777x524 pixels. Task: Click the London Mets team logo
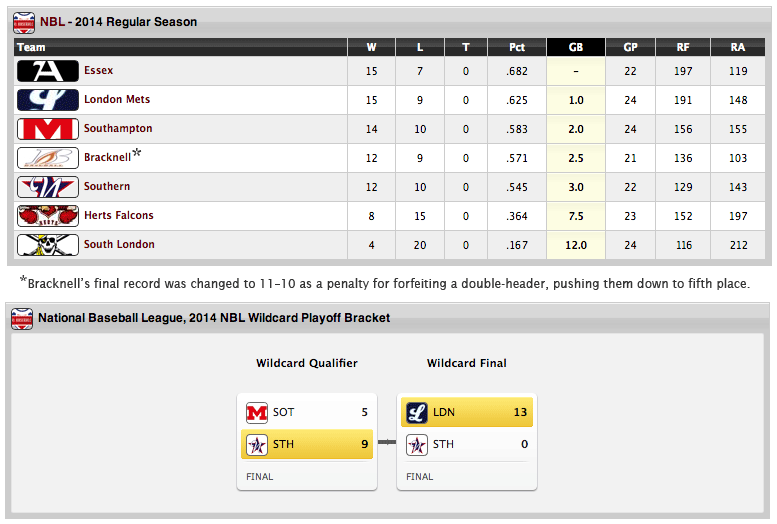click(x=47, y=100)
